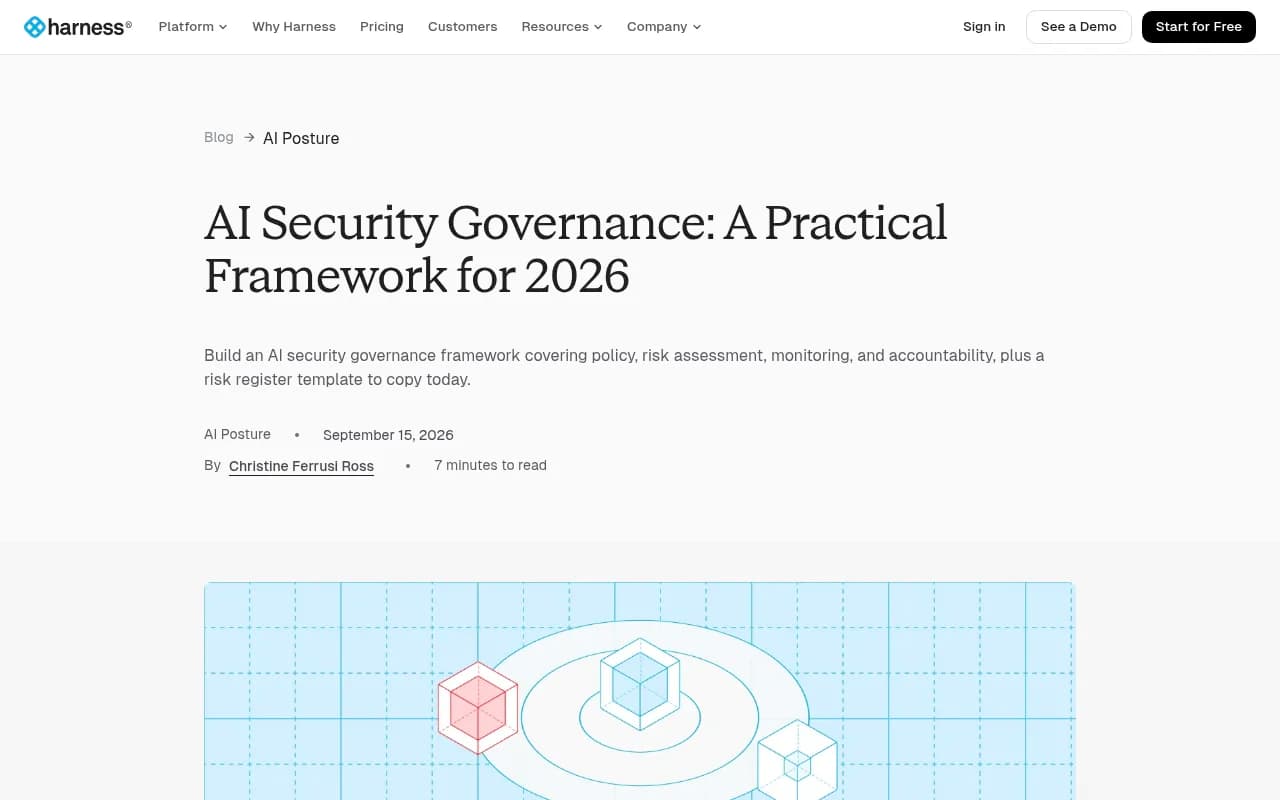1280x800 pixels.
Task: Click the 7 minutes to read label
Action: [x=490, y=465]
